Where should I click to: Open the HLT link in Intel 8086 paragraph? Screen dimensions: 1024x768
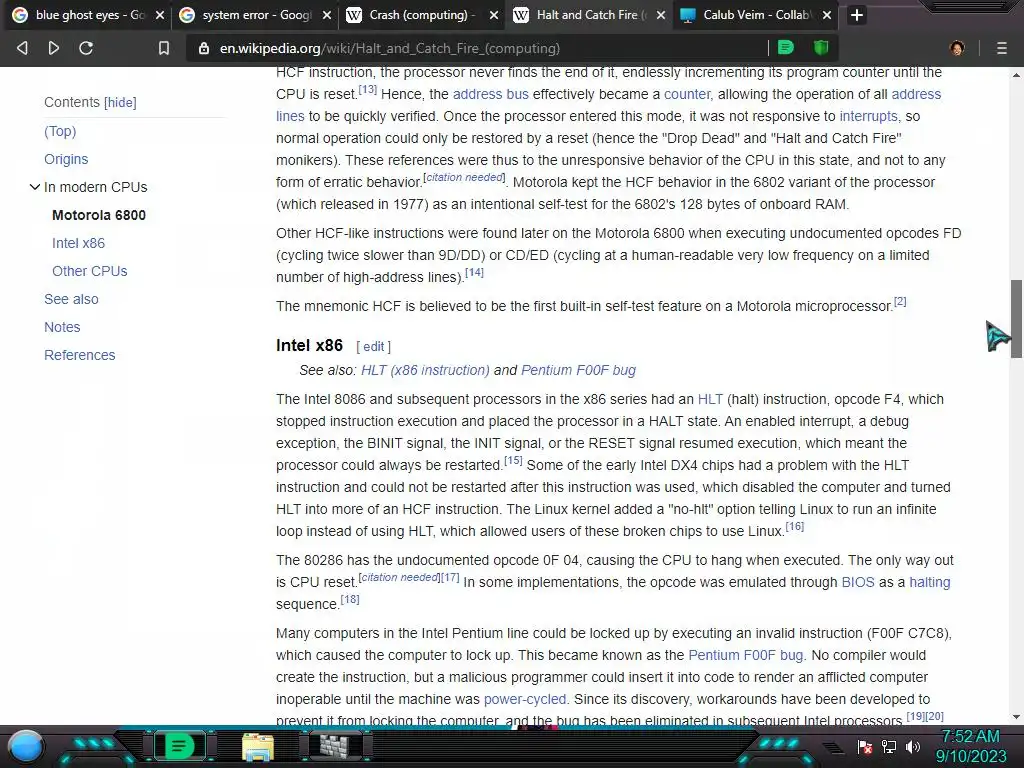(x=710, y=399)
